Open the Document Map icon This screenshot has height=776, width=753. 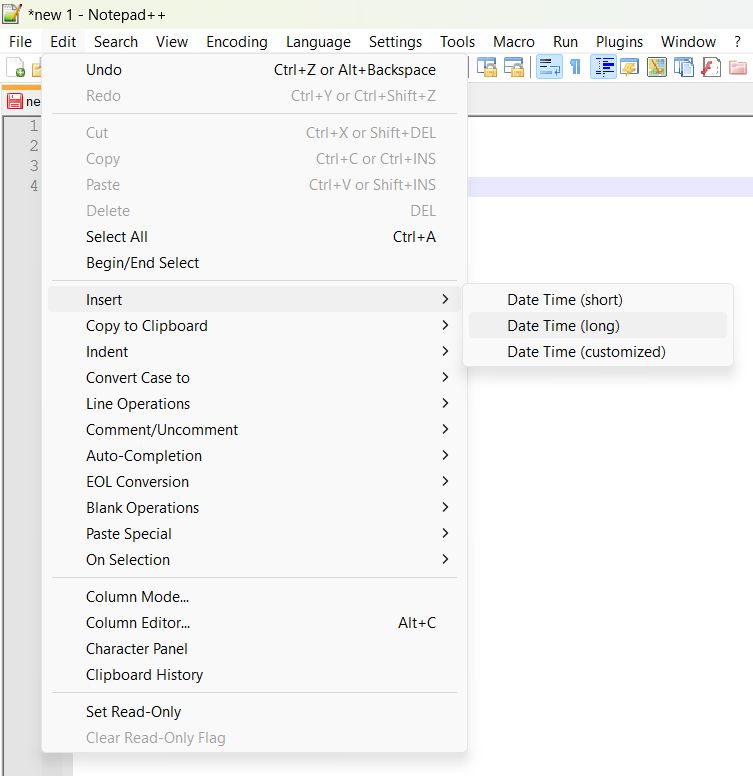point(657,67)
